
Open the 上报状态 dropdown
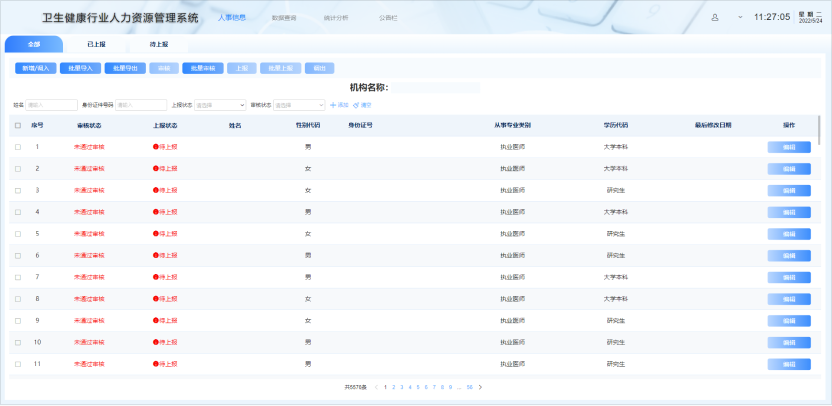click(x=220, y=104)
